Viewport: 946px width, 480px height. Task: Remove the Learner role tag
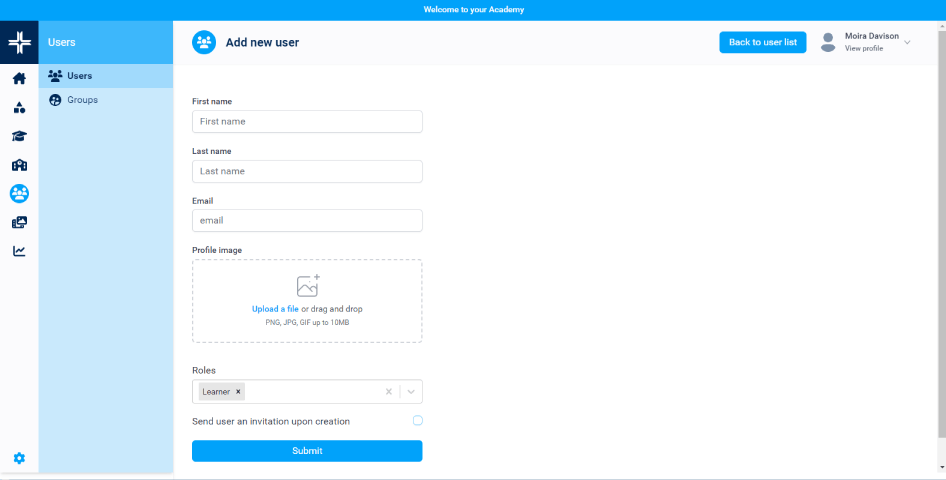tap(238, 392)
